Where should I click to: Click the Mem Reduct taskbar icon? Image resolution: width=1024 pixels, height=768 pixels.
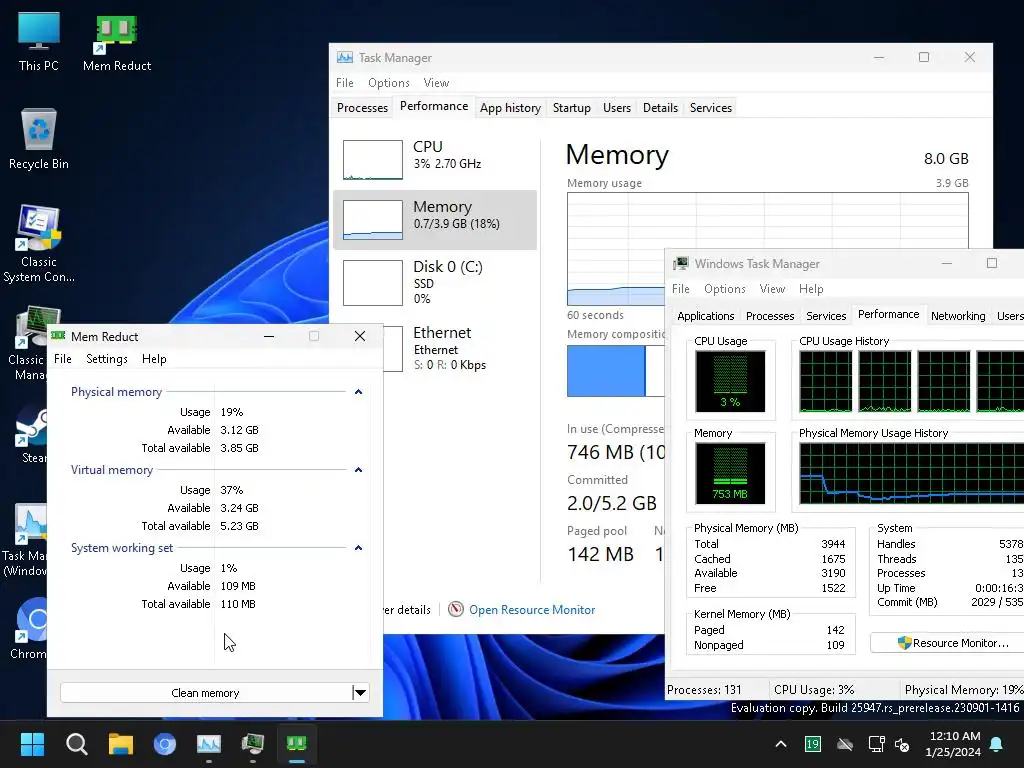click(x=296, y=744)
